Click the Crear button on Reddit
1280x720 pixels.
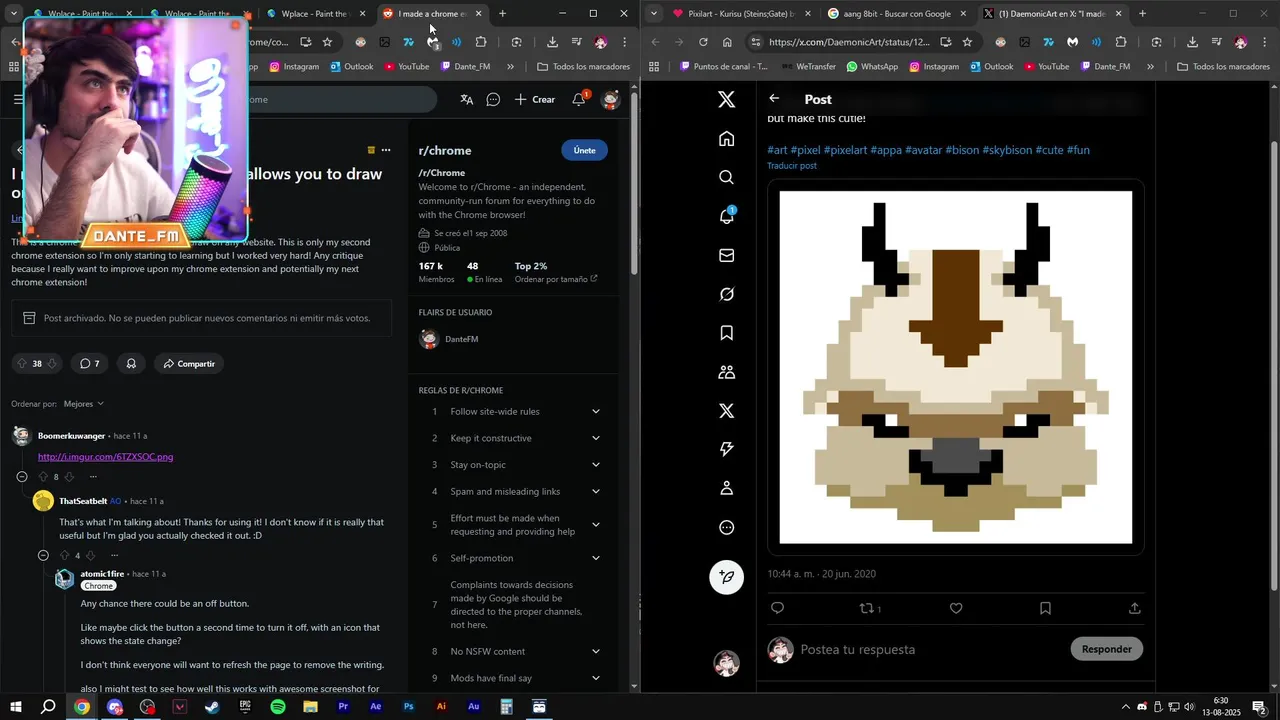point(535,99)
